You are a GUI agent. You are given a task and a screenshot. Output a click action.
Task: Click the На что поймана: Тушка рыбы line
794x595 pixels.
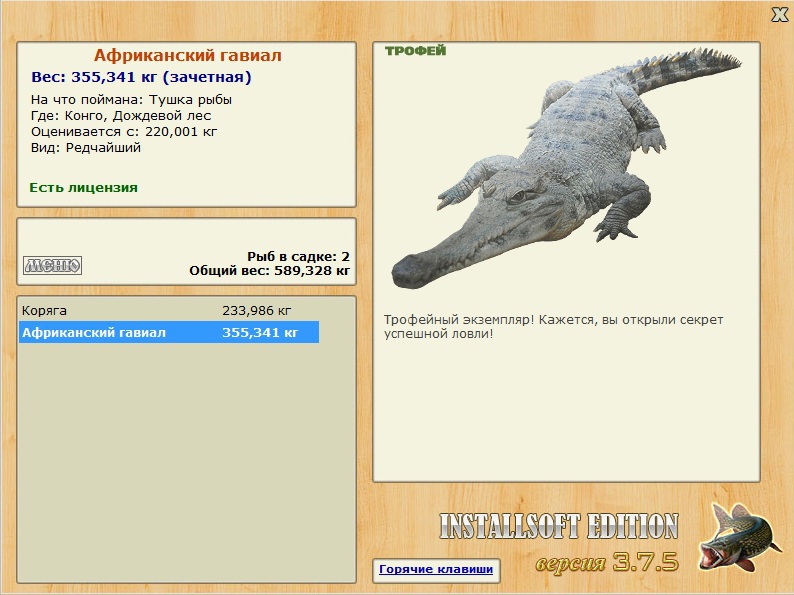pyautogui.click(x=132, y=100)
